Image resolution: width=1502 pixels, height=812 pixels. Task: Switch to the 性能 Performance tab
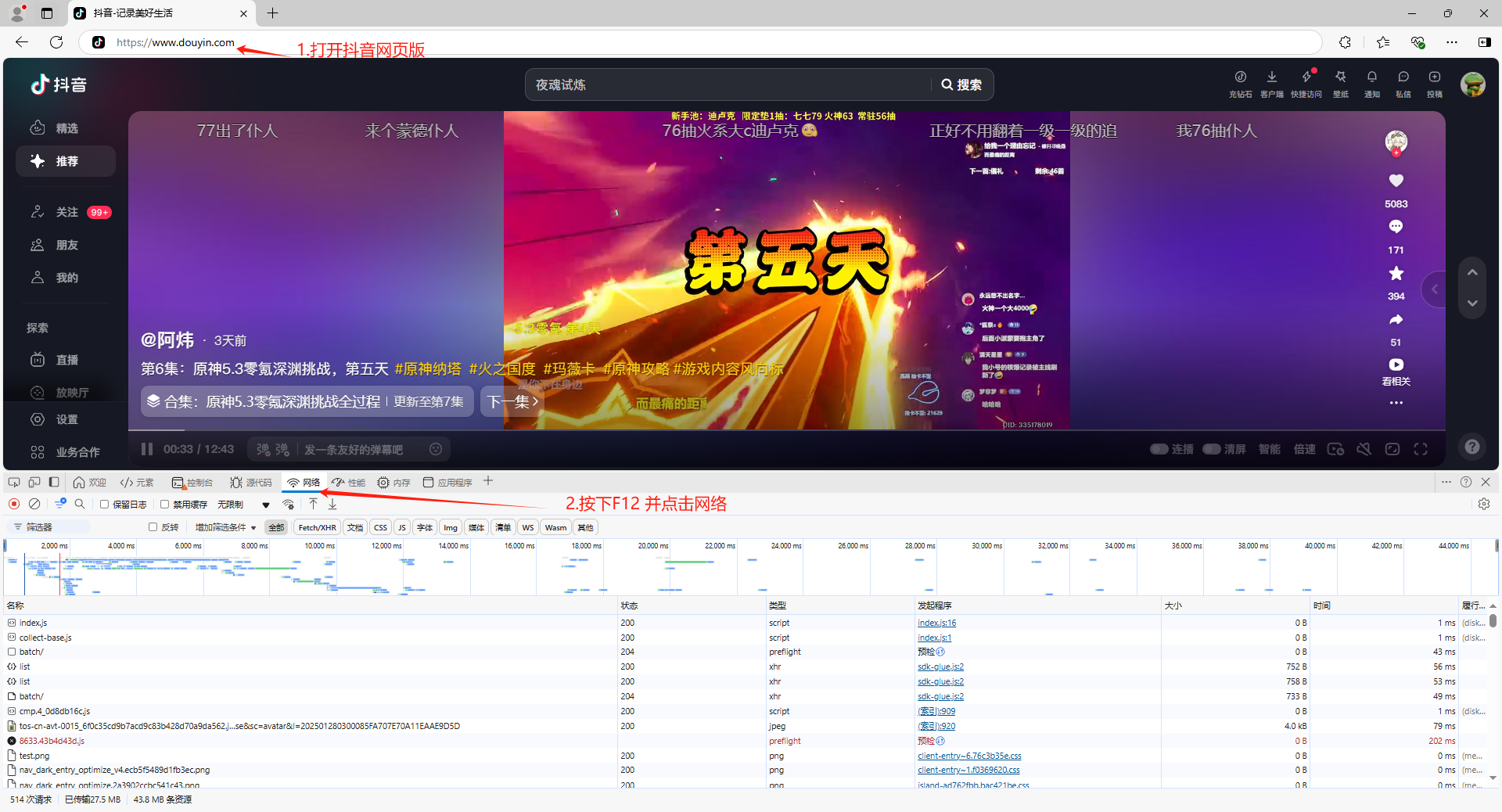tap(348, 483)
